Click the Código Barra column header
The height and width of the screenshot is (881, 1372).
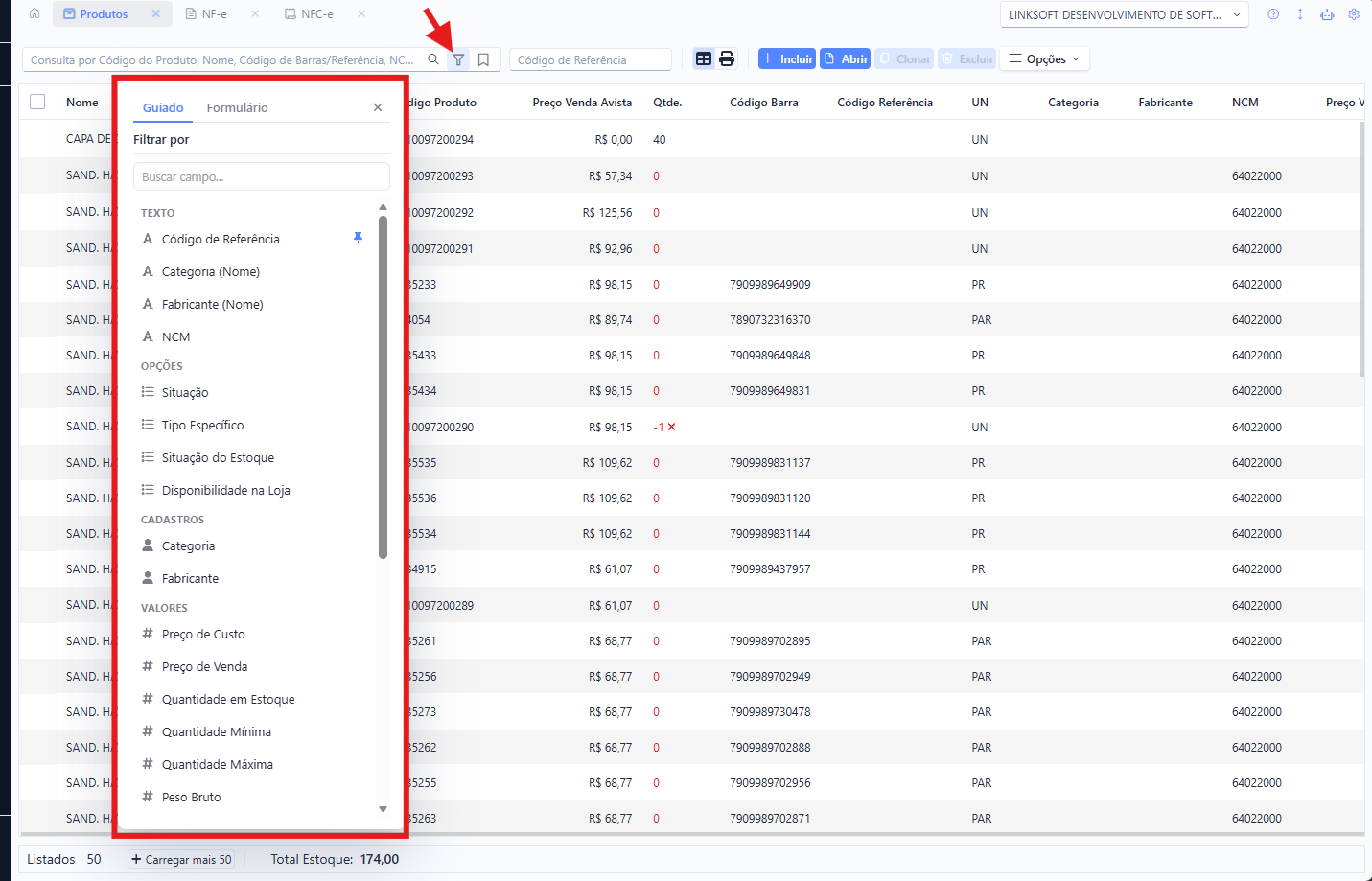(x=764, y=103)
